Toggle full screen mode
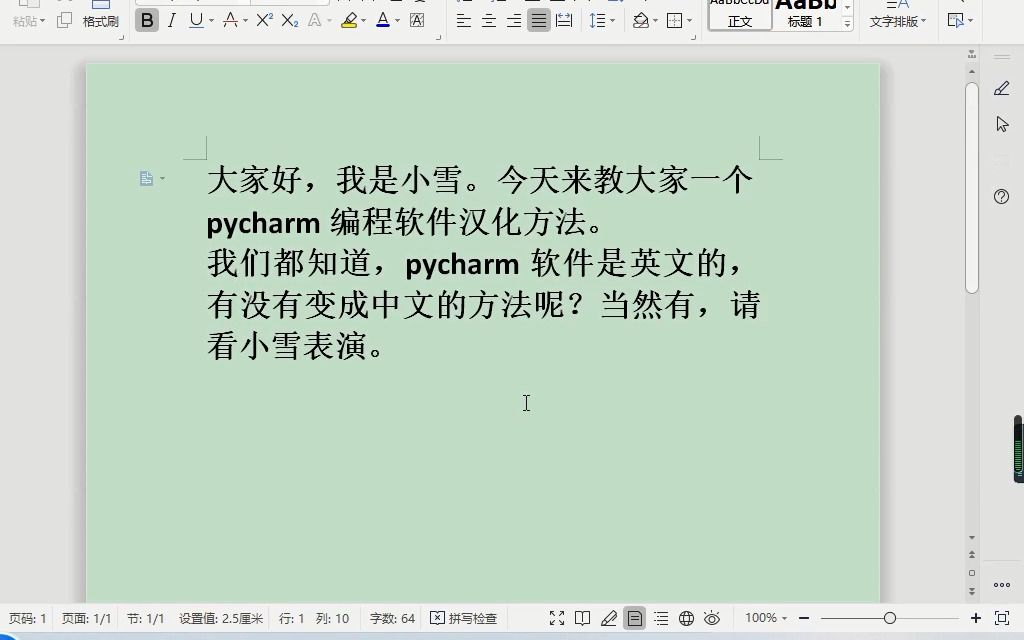The height and width of the screenshot is (640, 1024). point(556,617)
